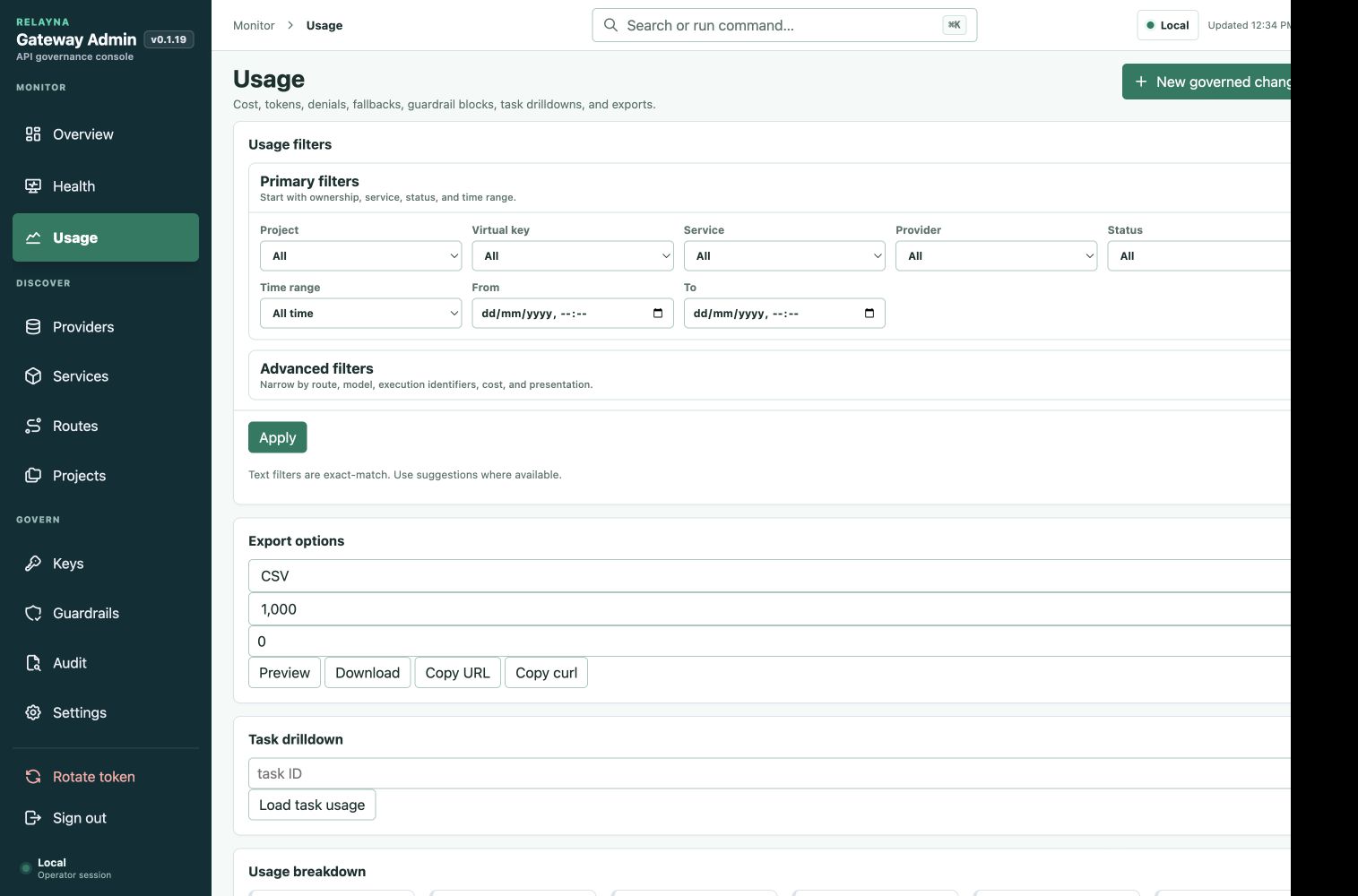Click the Monitor breadcrumb link
This screenshot has width=1358, height=896.
click(254, 25)
